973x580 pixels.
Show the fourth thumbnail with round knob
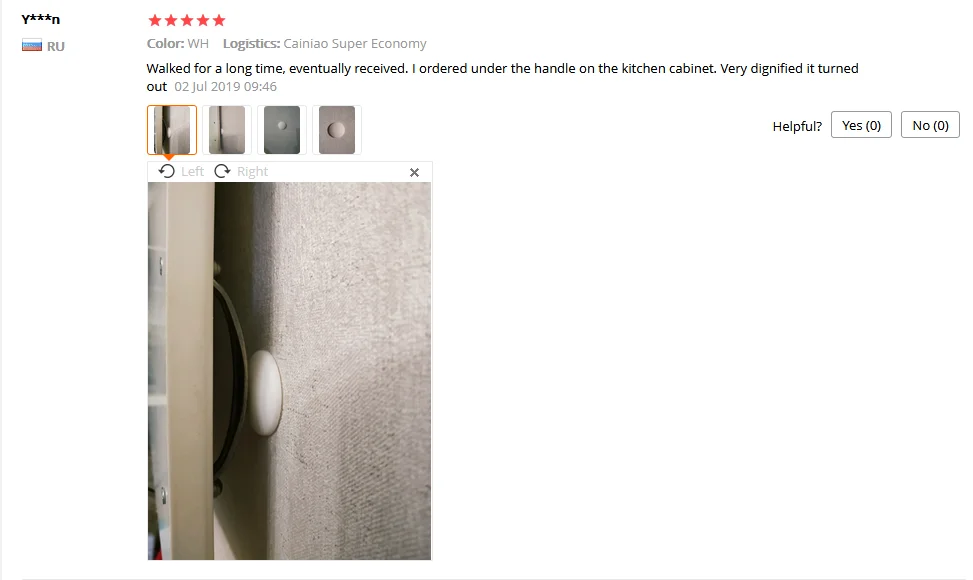click(x=337, y=130)
